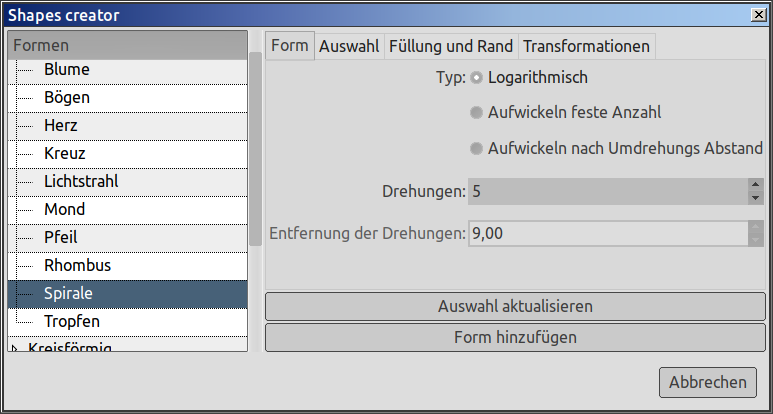Open the Füllung und Rand tab

click(x=450, y=46)
